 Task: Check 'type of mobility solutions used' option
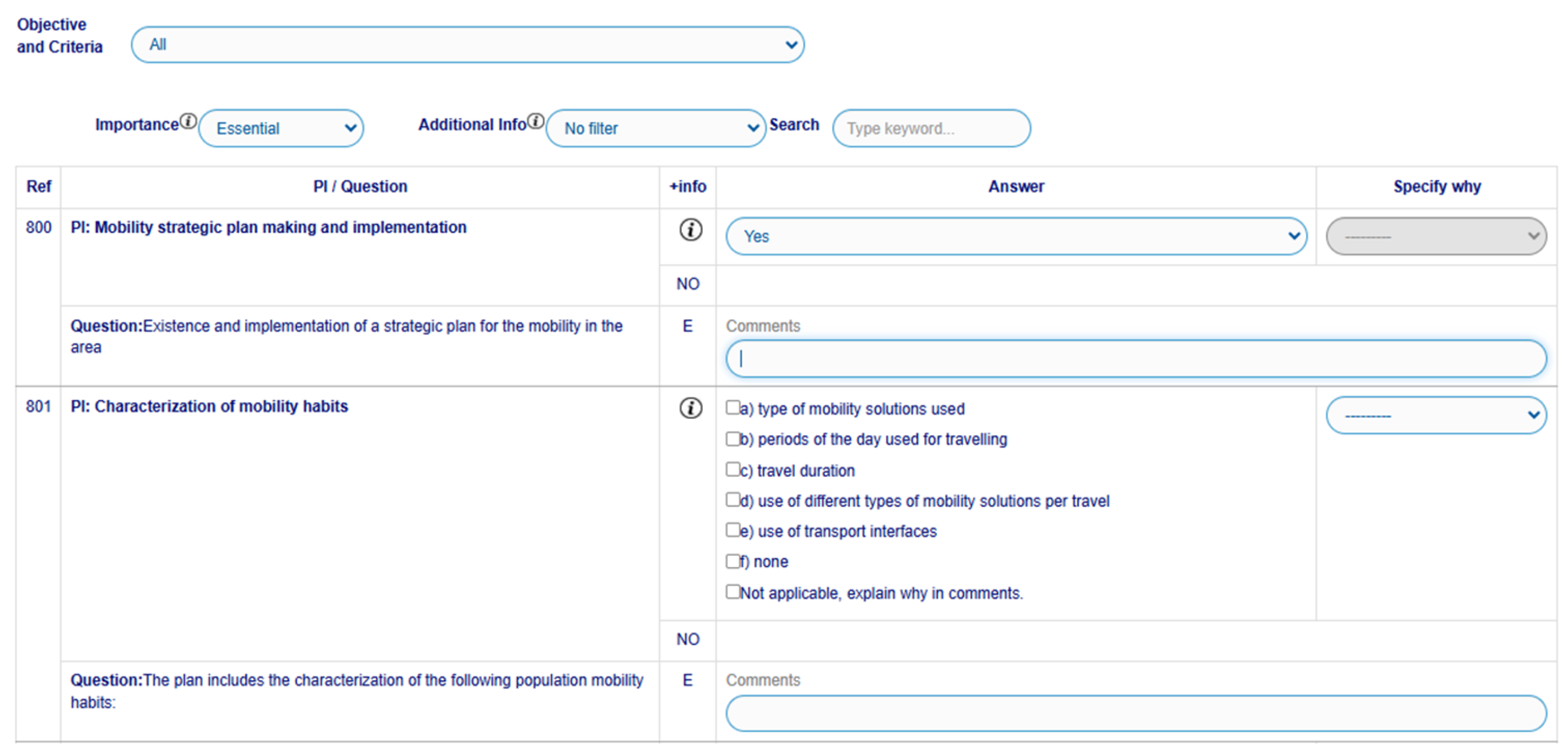(733, 407)
